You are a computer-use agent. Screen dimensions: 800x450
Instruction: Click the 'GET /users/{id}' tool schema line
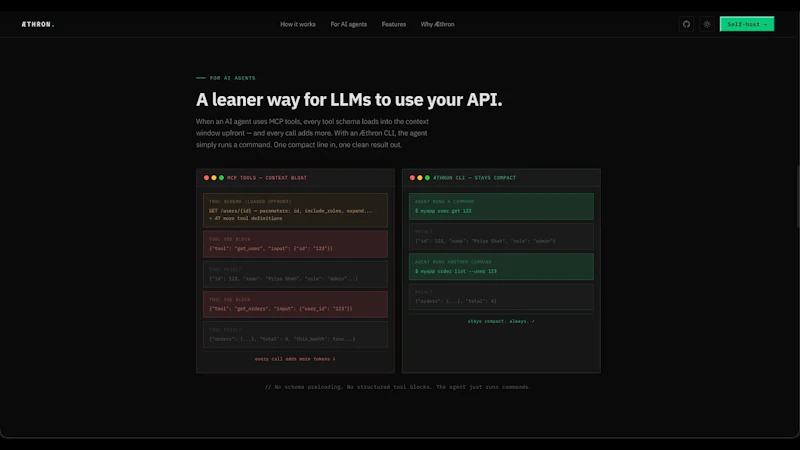[290, 211]
